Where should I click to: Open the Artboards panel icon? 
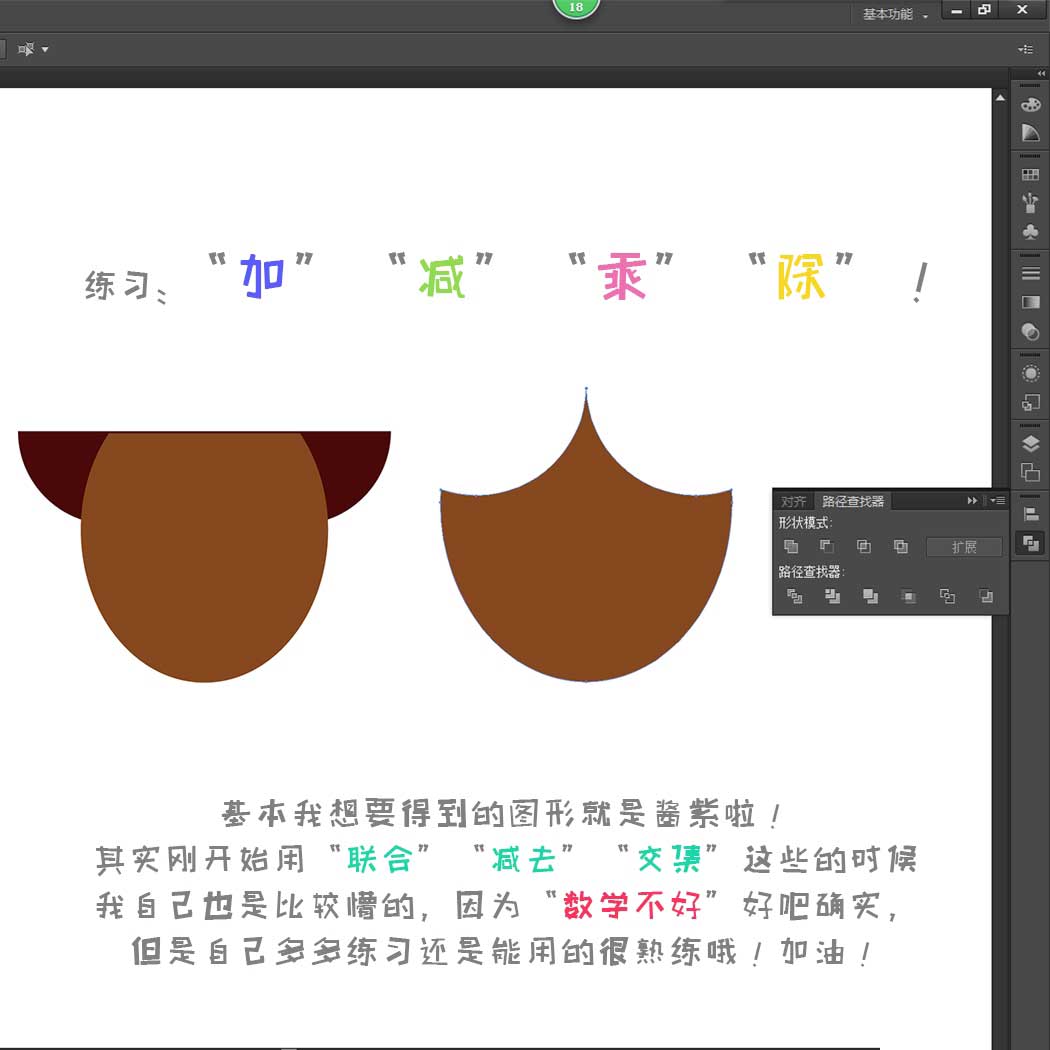click(1031, 472)
